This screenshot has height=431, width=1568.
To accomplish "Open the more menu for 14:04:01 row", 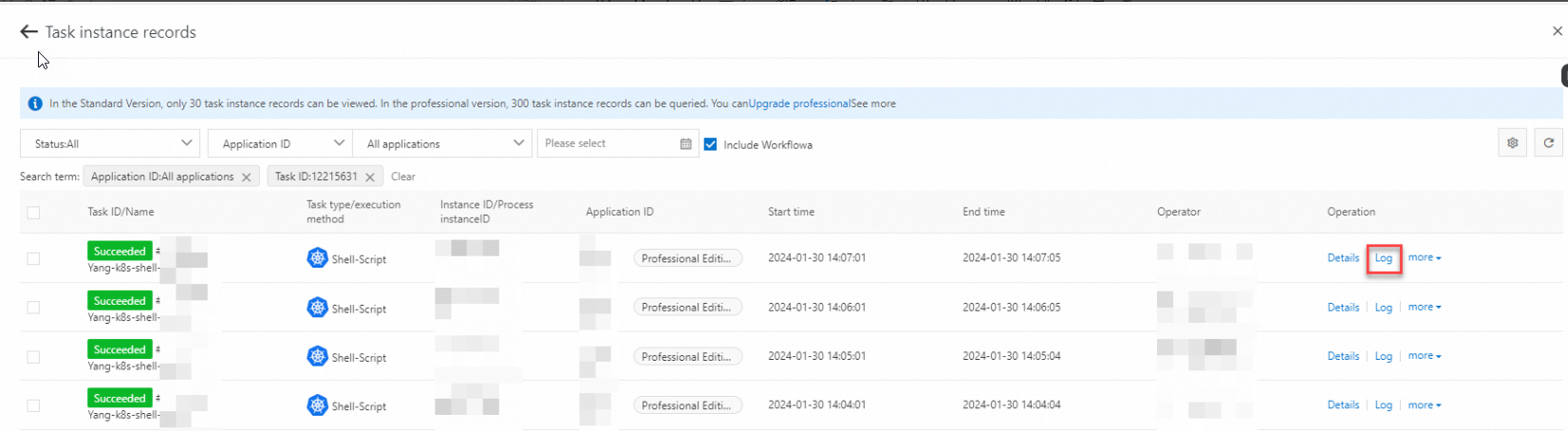I will 1424,404.
